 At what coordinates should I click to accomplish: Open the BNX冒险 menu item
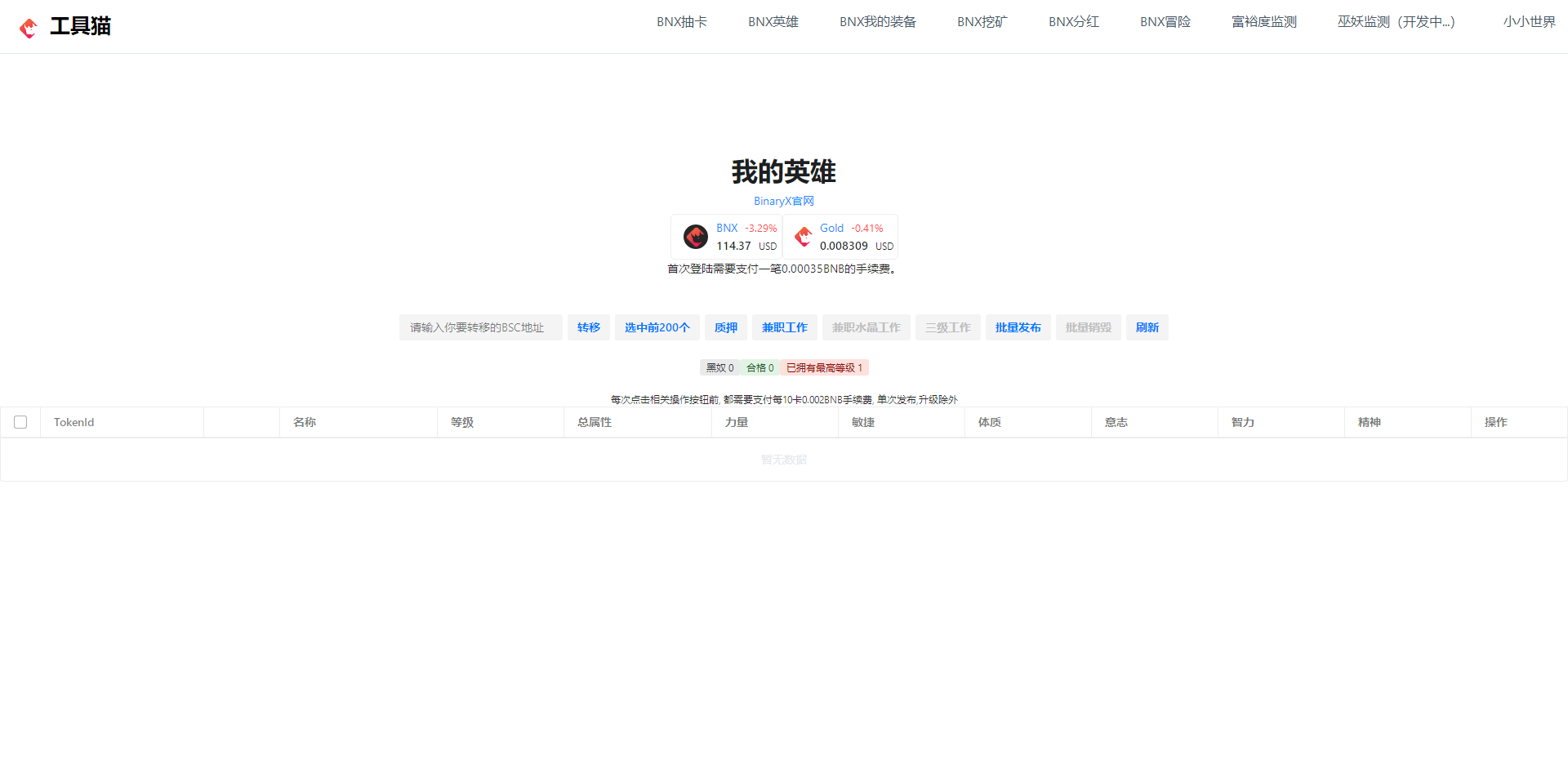(1165, 22)
